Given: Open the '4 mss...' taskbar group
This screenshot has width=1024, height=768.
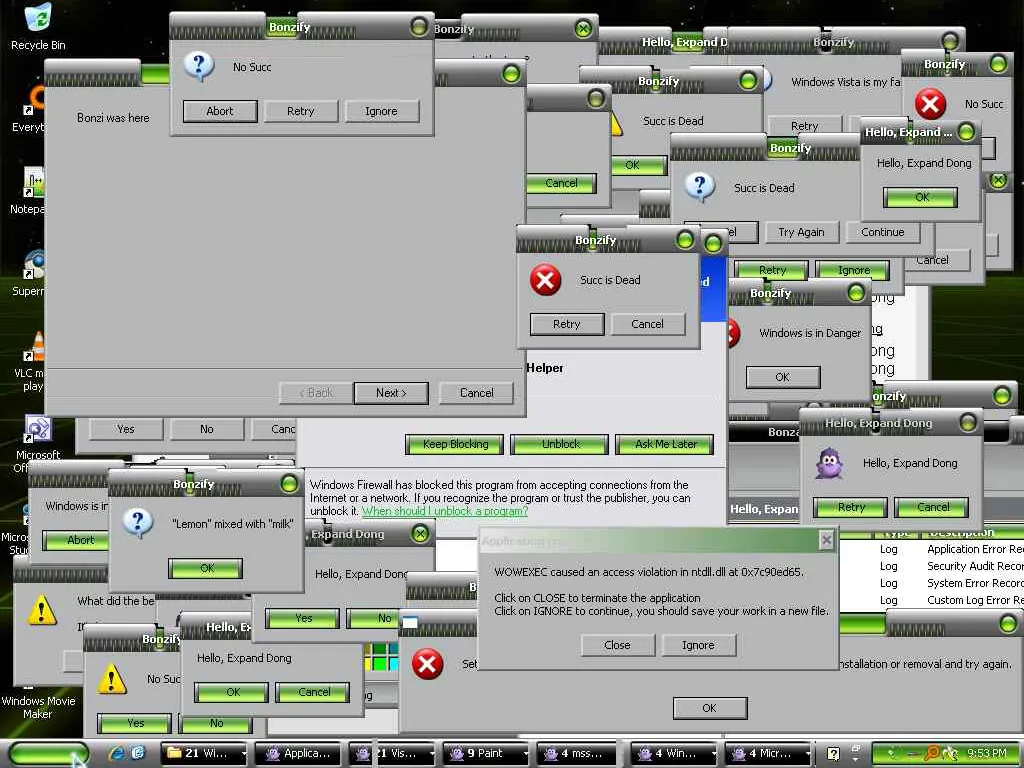Looking at the screenshot, I should tap(579, 753).
